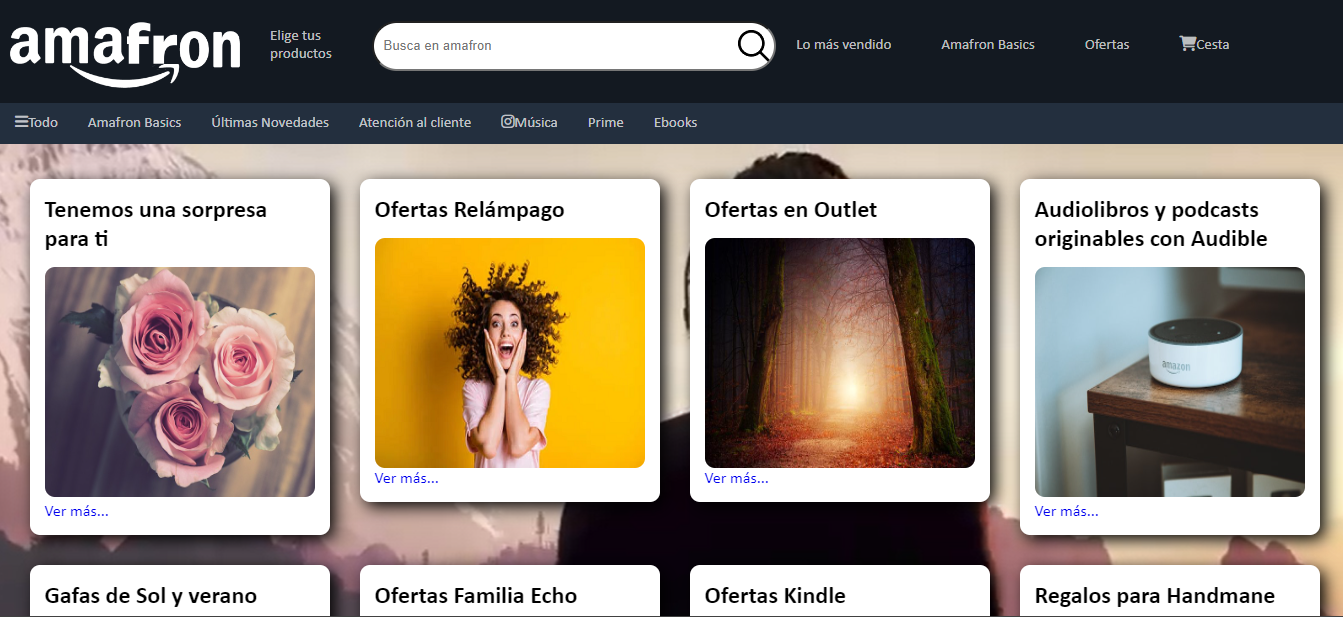
Task: Open the Todo hamburger menu
Action: point(21,122)
